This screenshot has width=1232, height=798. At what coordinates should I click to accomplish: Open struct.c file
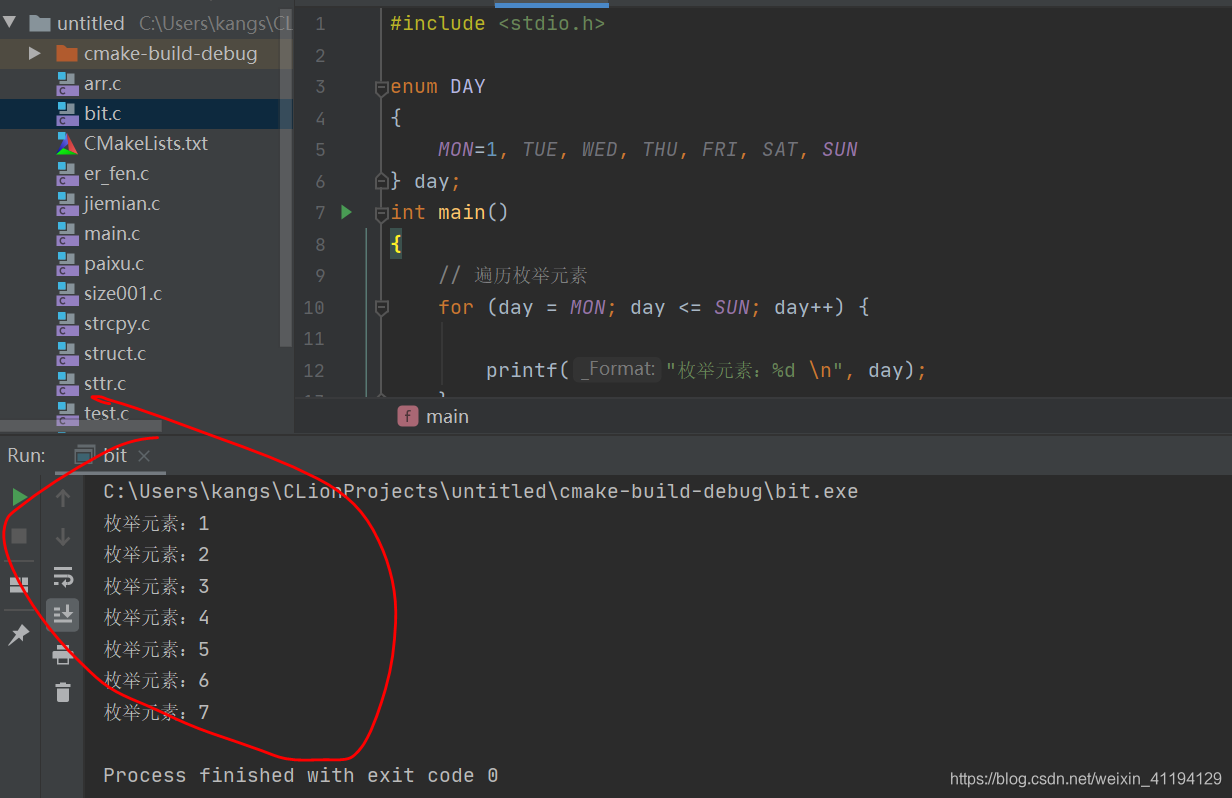click(x=115, y=353)
